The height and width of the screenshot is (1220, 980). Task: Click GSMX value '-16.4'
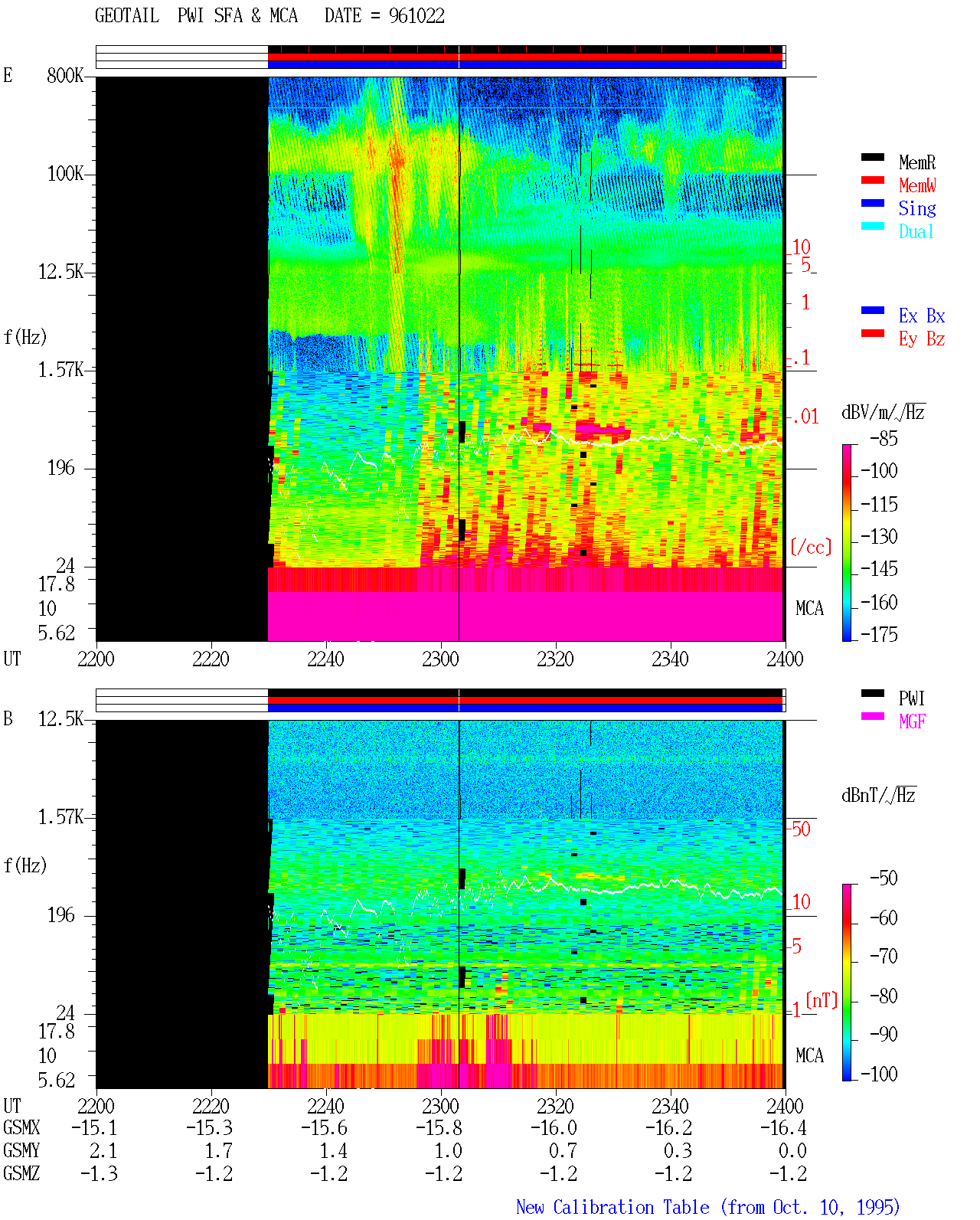(x=783, y=1128)
